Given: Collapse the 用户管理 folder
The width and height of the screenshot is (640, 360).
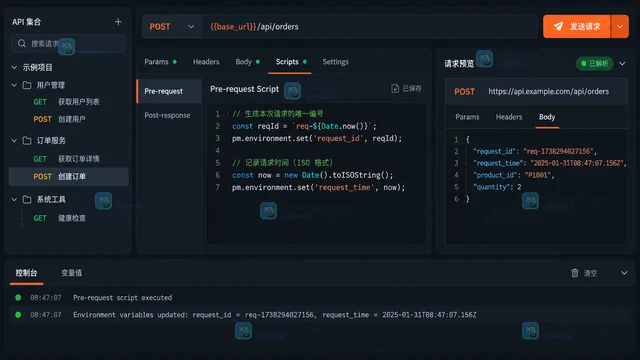Looking at the screenshot, I should (x=14, y=85).
